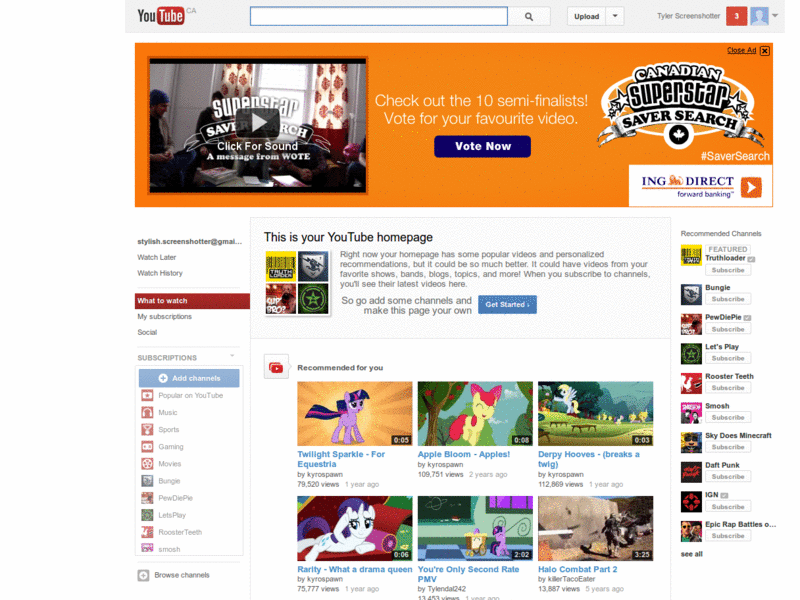Click the IGN channel avatar
This screenshot has height=600, width=800.
point(691,502)
